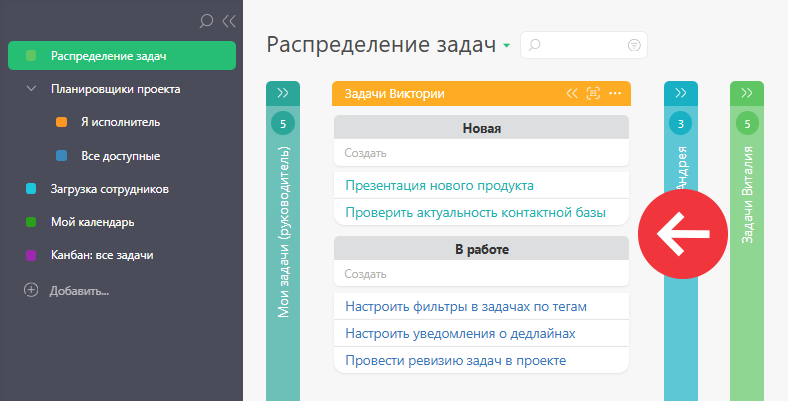The width and height of the screenshot is (788, 401).
Task: Expand the collapsed Андрея tasks column
Action: (x=681, y=93)
